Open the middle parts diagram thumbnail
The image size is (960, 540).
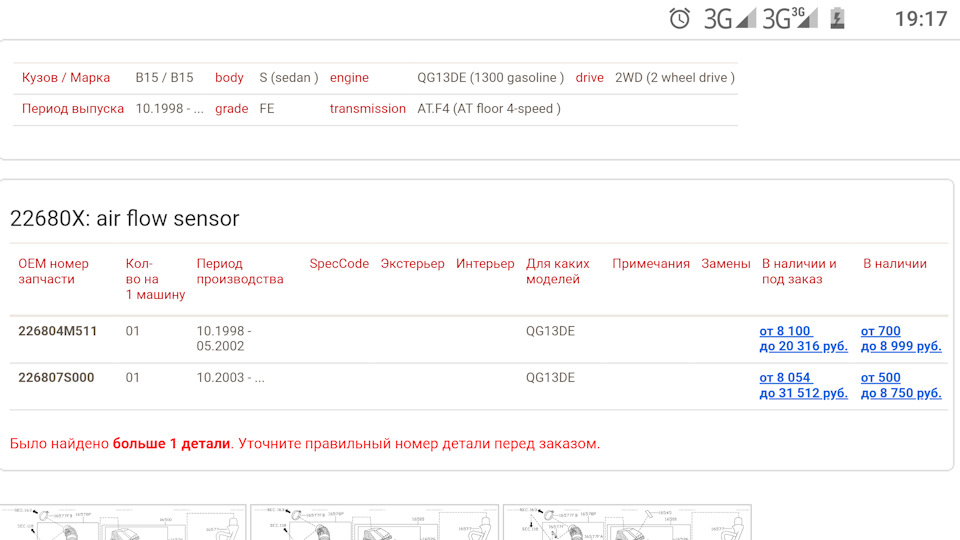(375, 522)
